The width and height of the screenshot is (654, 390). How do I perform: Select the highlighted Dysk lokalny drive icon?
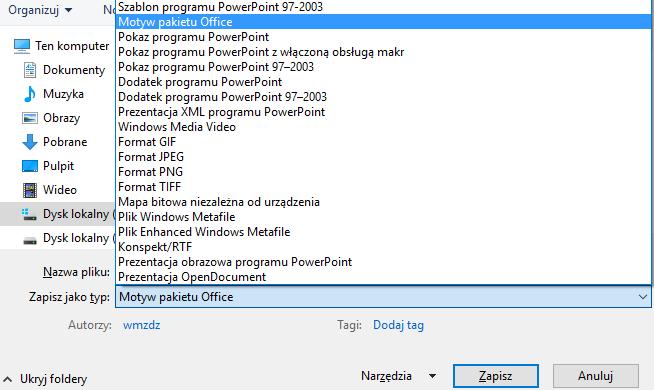(x=29, y=214)
